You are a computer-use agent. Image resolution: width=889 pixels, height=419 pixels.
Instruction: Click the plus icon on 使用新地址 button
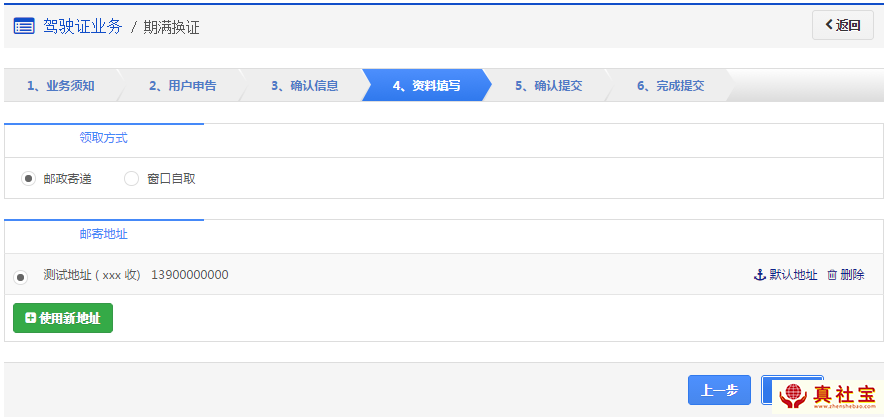click(31, 318)
